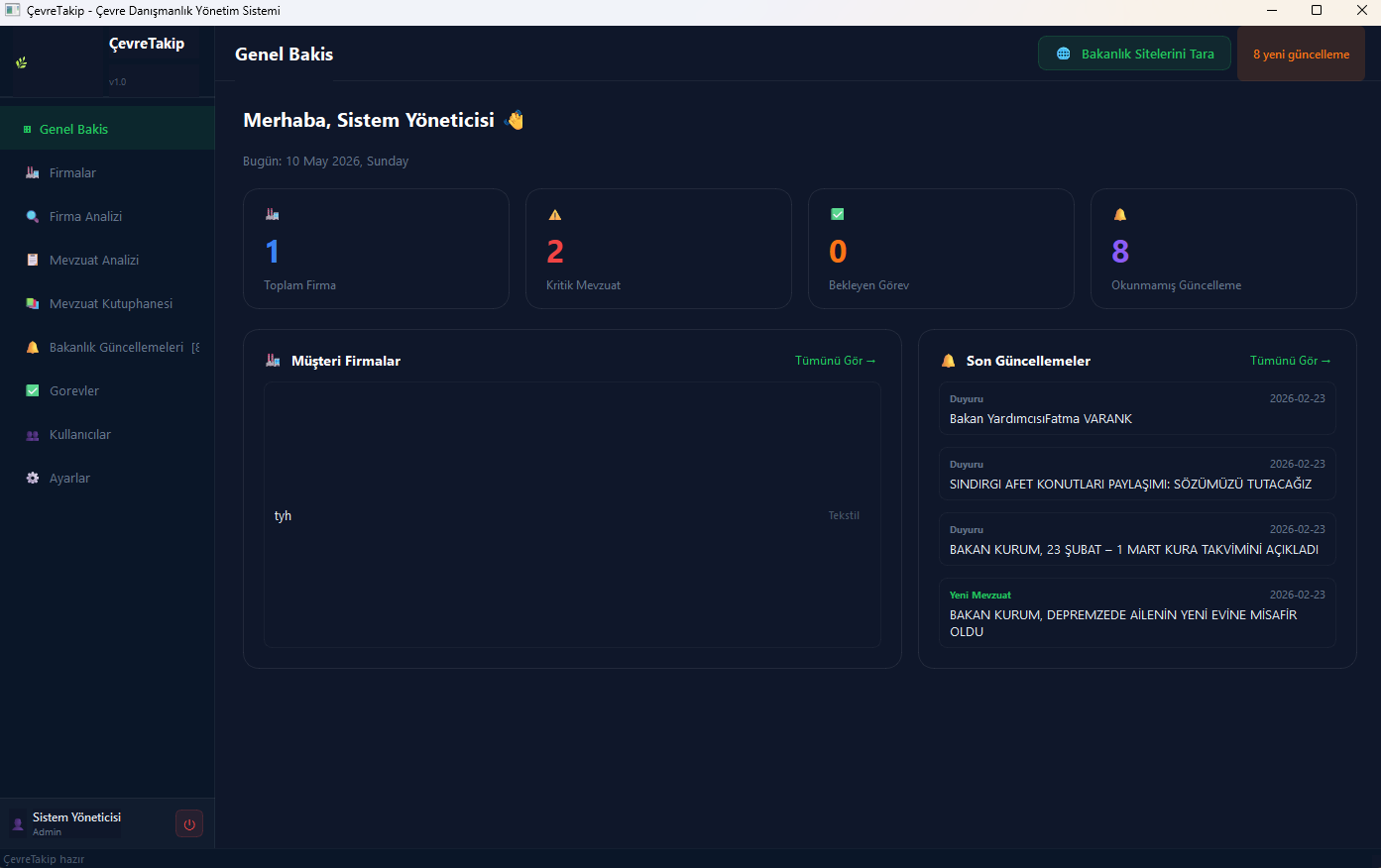Open the tyh Tekstil company row
1381x868 pixels.
[x=572, y=515]
